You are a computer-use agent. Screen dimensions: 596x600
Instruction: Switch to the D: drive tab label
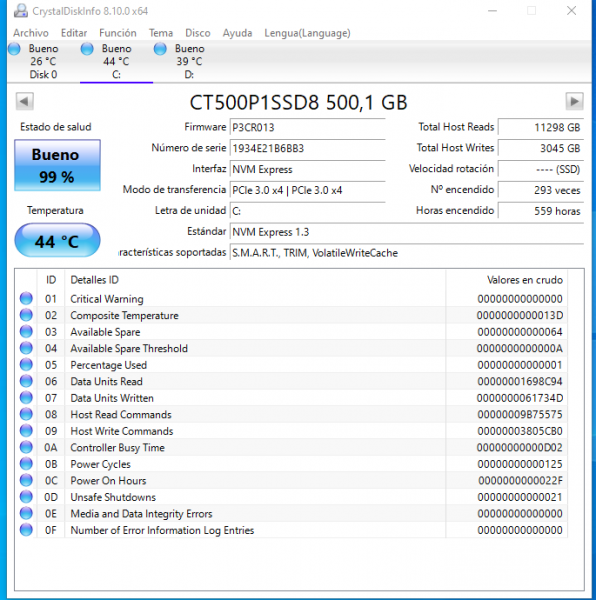point(189,75)
